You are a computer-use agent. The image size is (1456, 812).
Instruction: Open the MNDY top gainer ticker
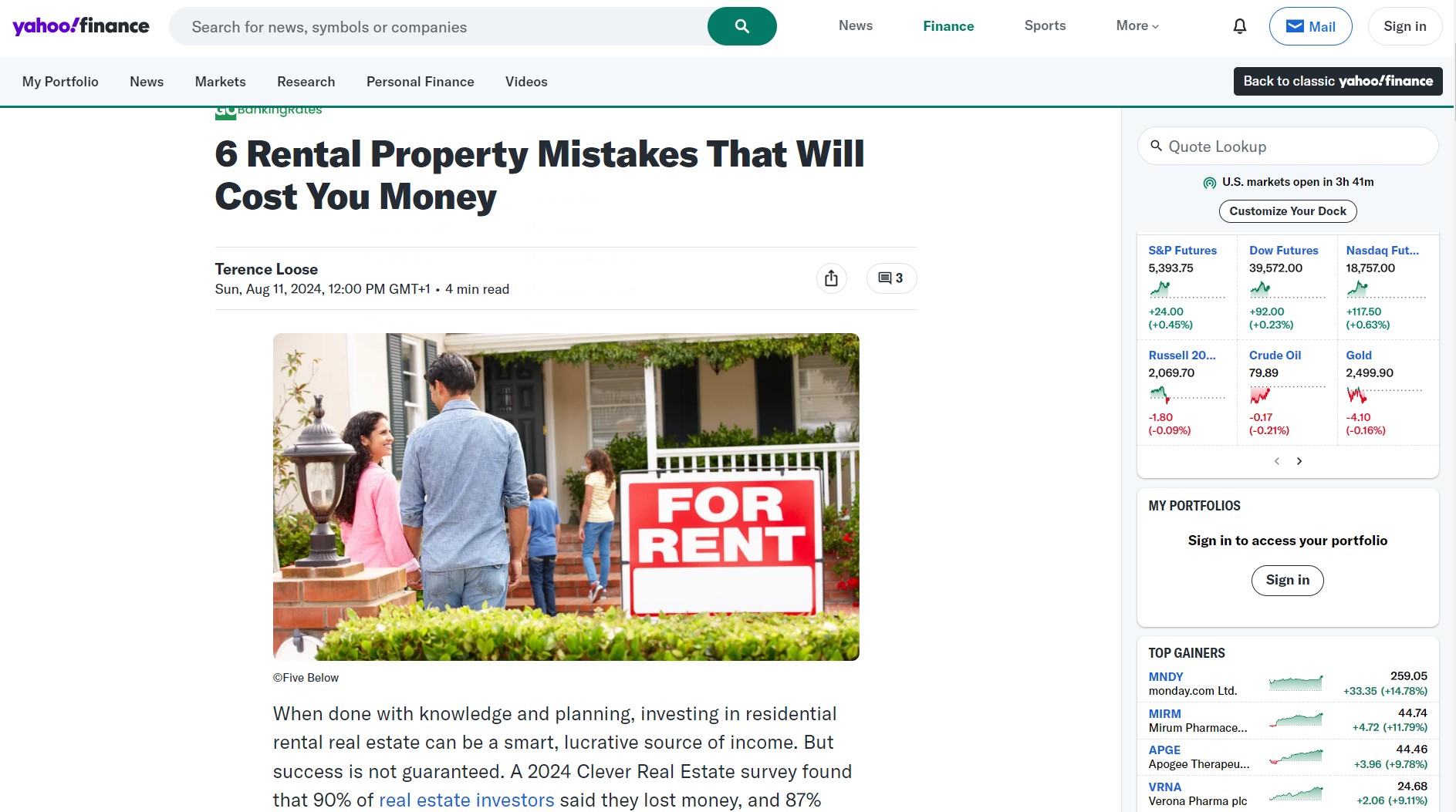point(1165,677)
